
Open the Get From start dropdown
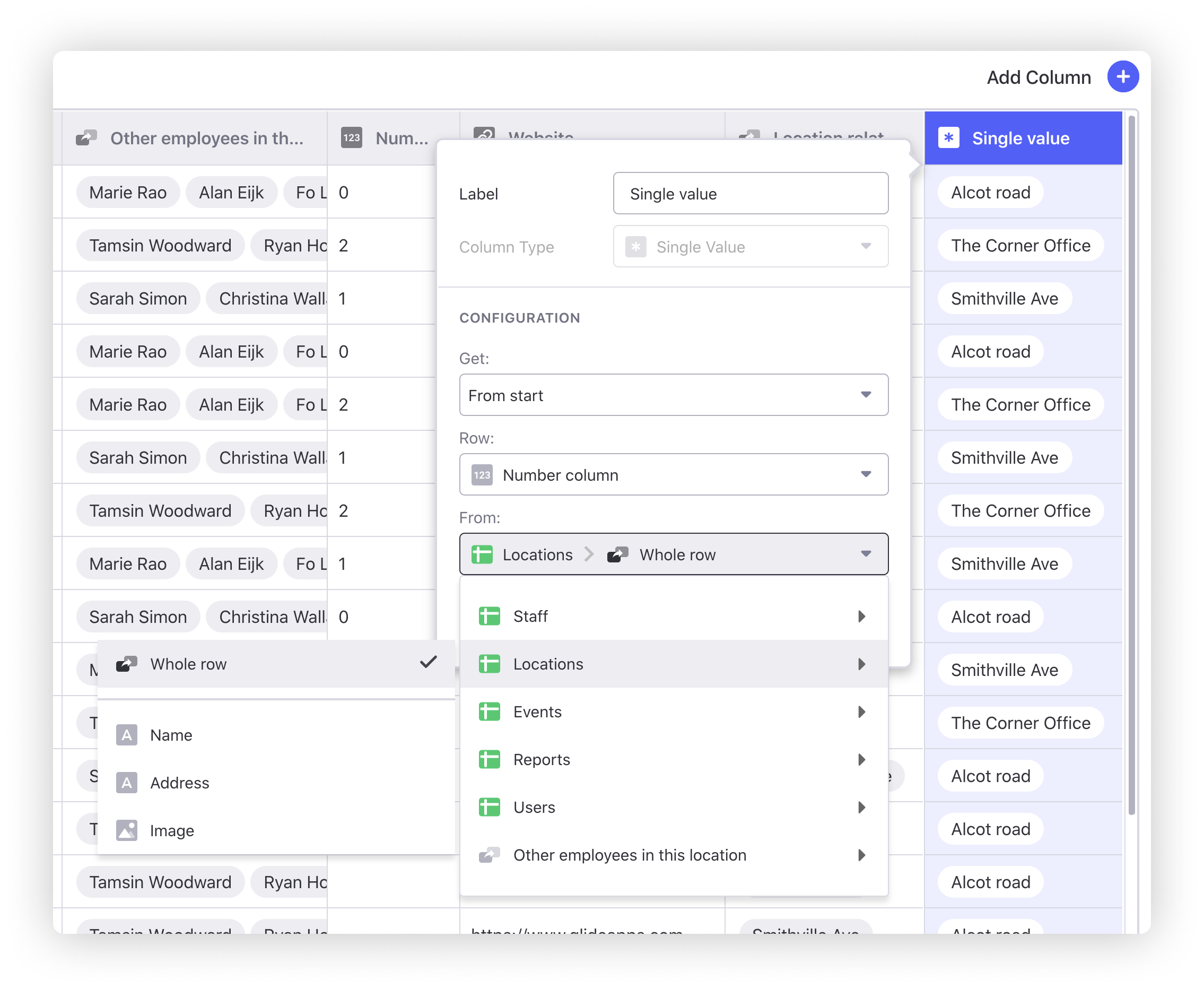pos(673,395)
